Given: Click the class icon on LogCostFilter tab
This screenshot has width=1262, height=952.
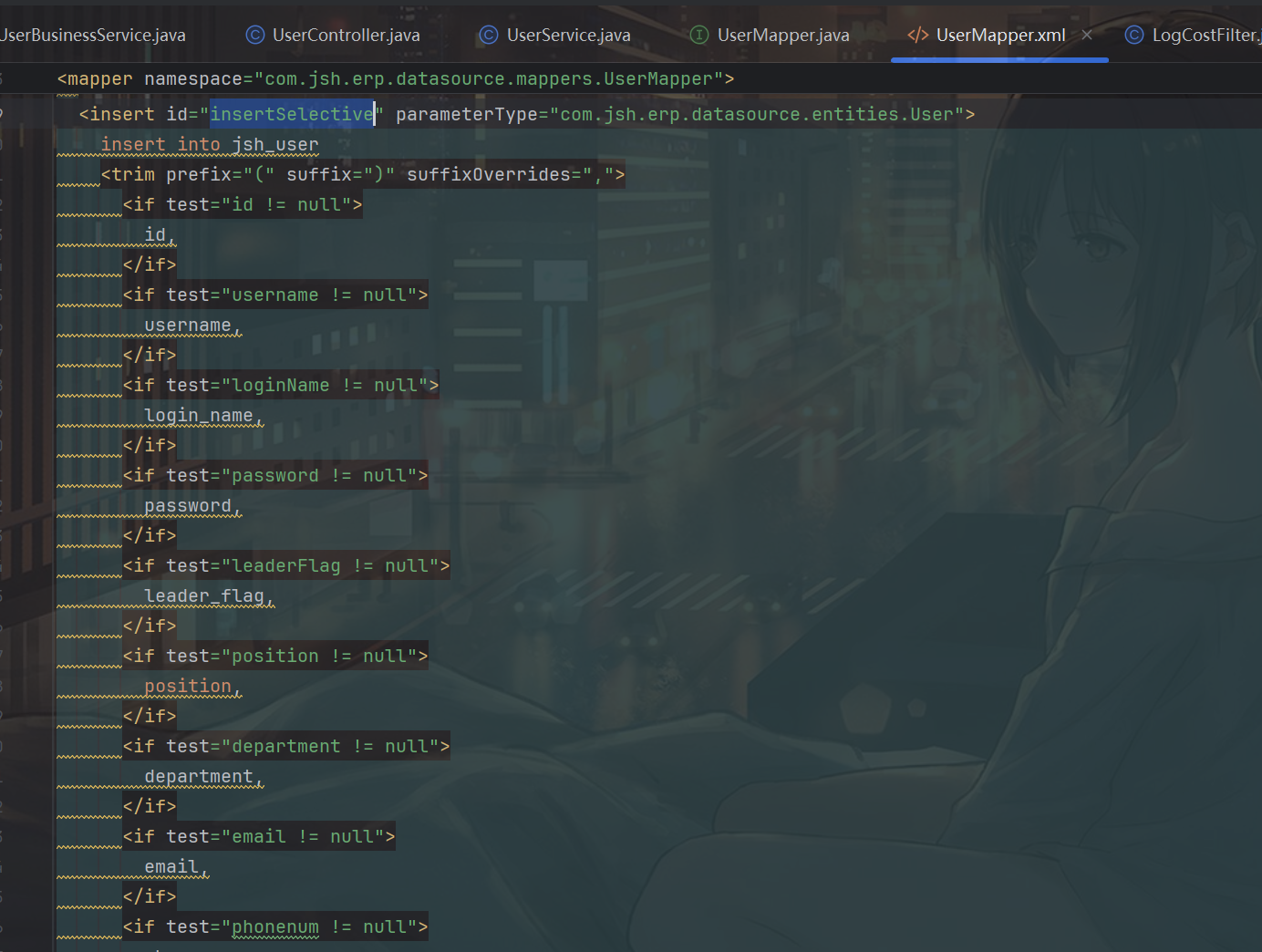Looking at the screenshot, I should click(1134, 35).
